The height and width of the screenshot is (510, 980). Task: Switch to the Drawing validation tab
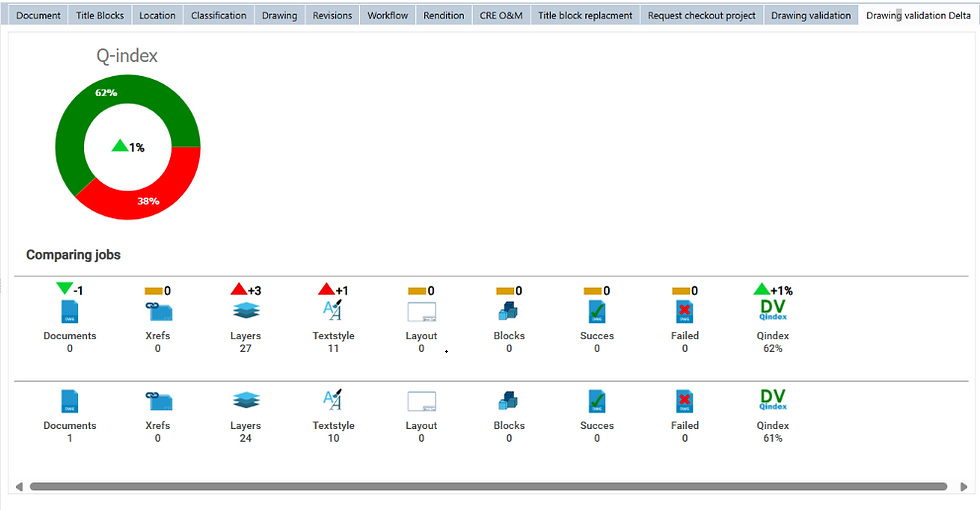[x=811, y=16]
